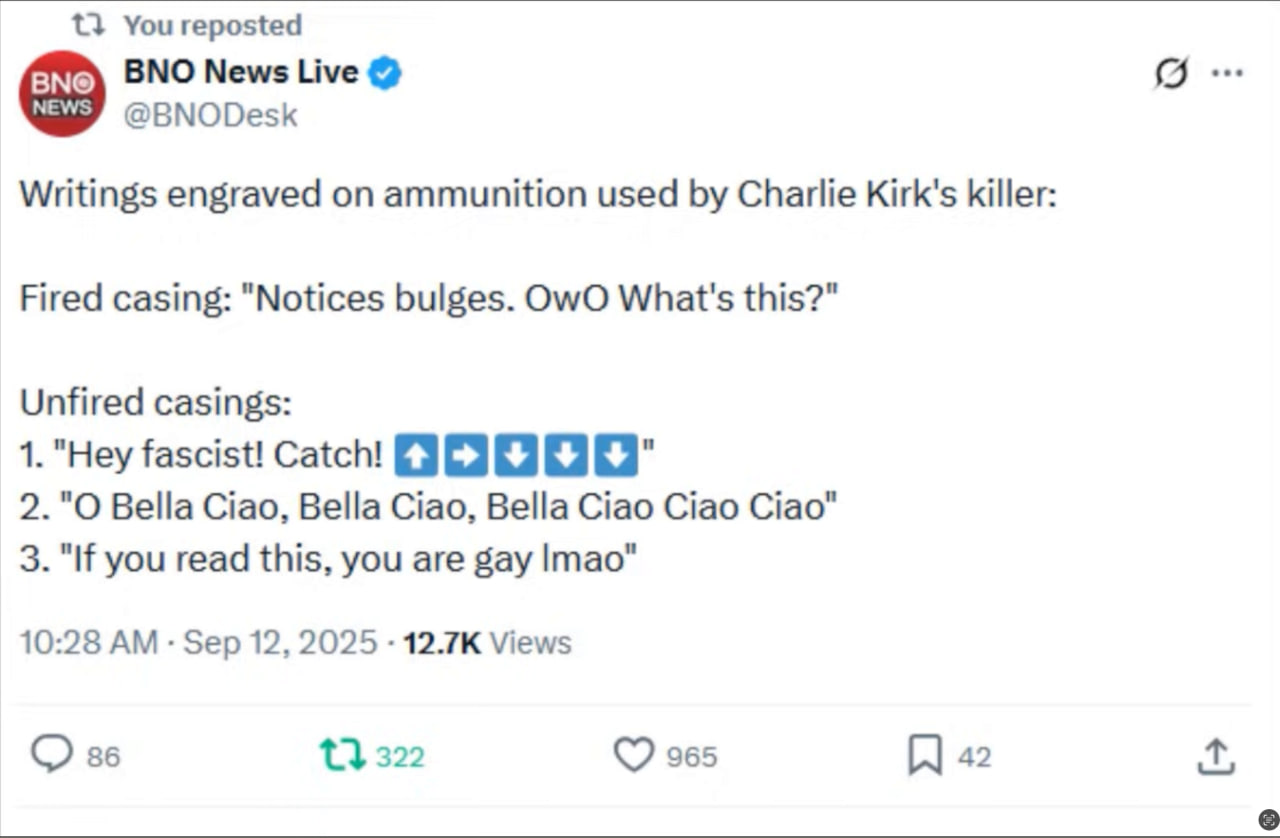The height and width of the screenshot is (838, 1280).
Task: Toggle the bookmark icon
Action: pyautogui.click(x=925, y=755)
